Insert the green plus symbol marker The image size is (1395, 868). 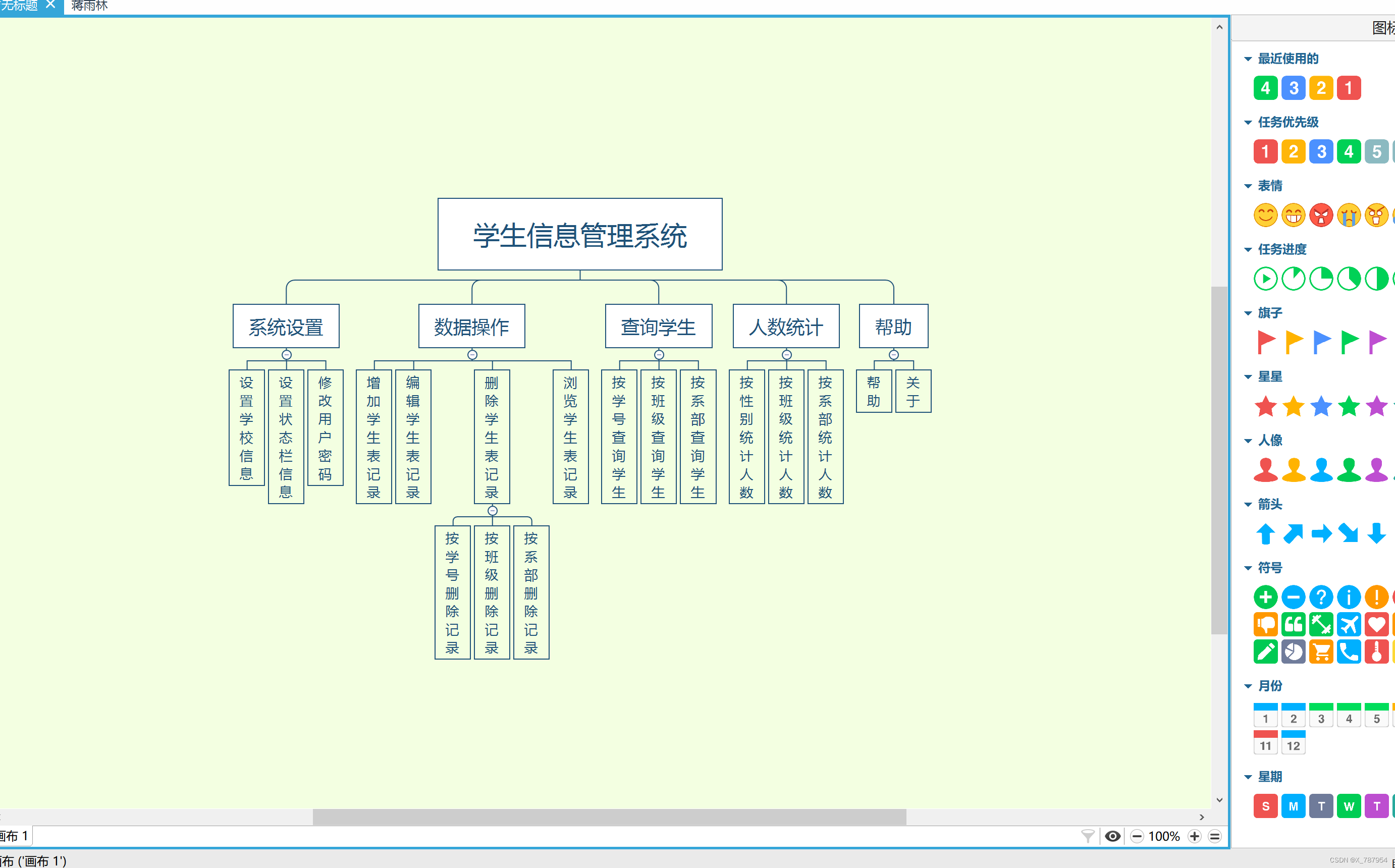point(1265,597)
